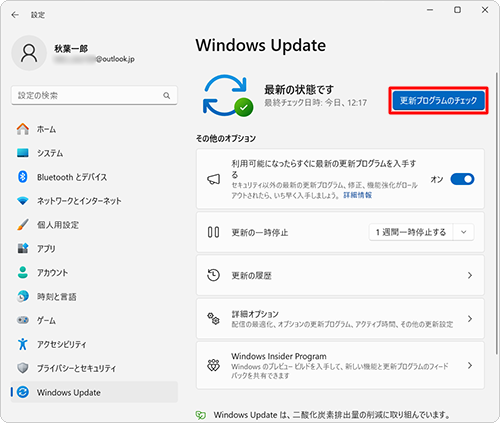Minimize the settings window

pyautogui.click(x=430, y=10)
